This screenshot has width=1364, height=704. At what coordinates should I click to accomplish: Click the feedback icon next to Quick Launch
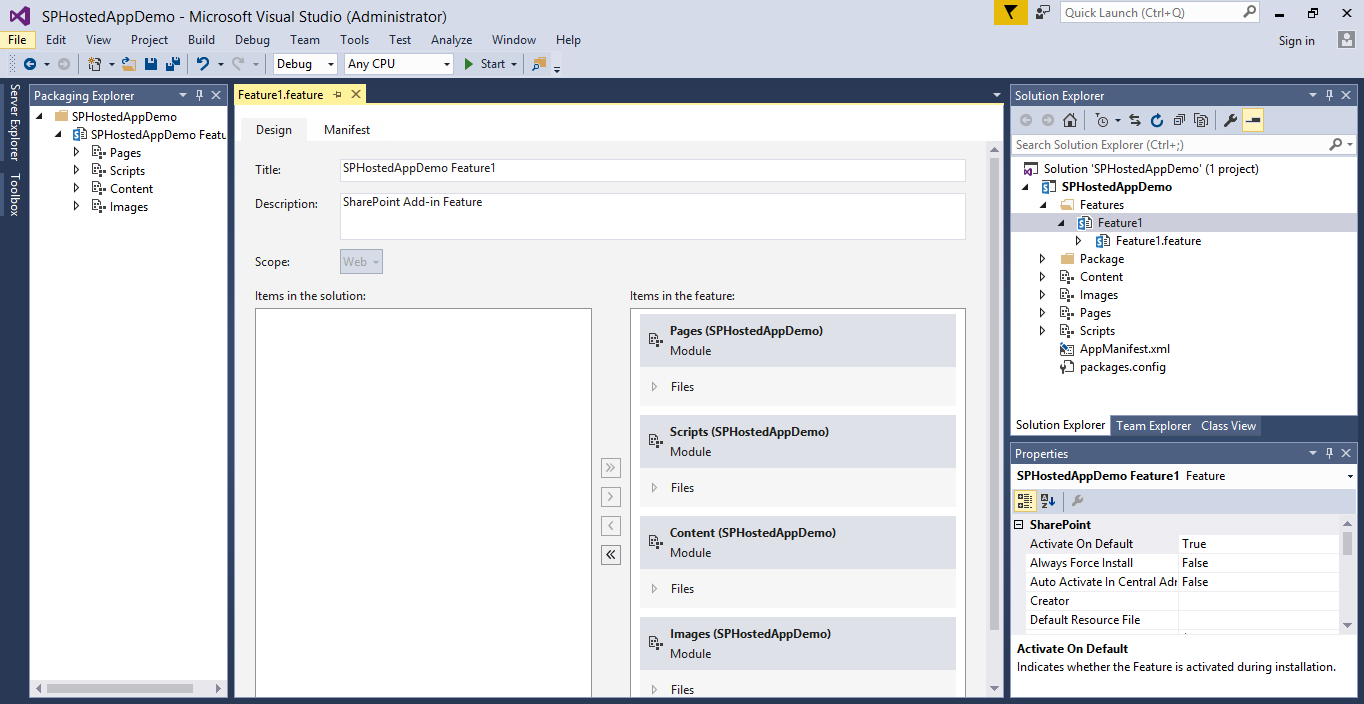point(1043,13)
